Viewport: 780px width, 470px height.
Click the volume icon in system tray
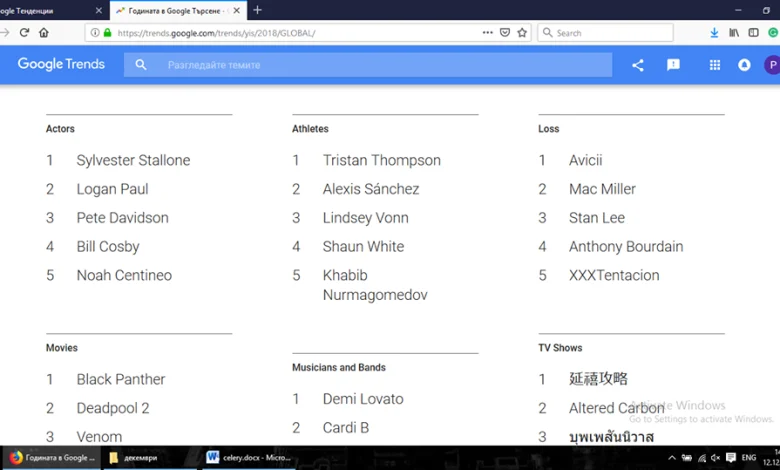715,458
